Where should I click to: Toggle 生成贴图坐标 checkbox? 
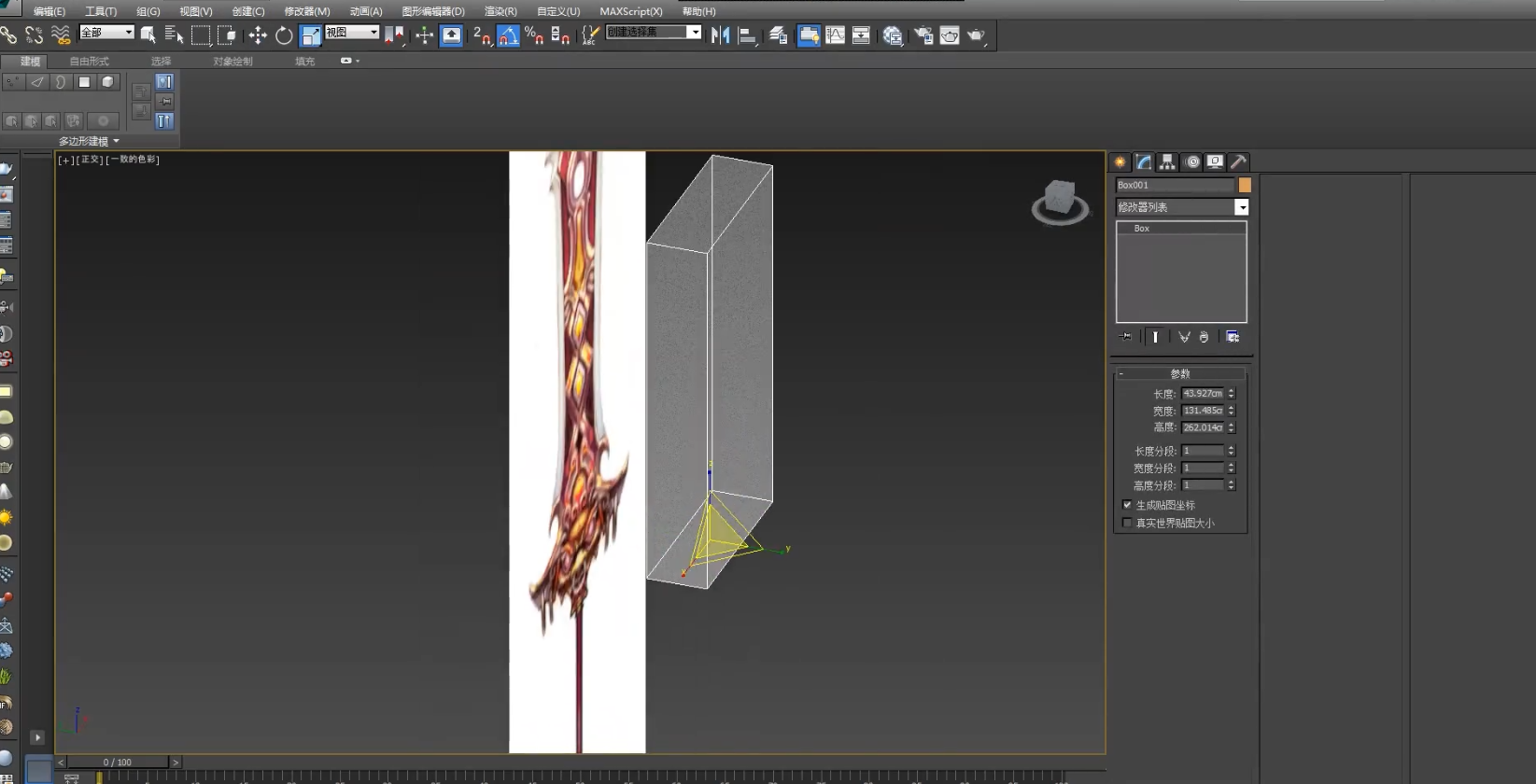coord(1127,505)
